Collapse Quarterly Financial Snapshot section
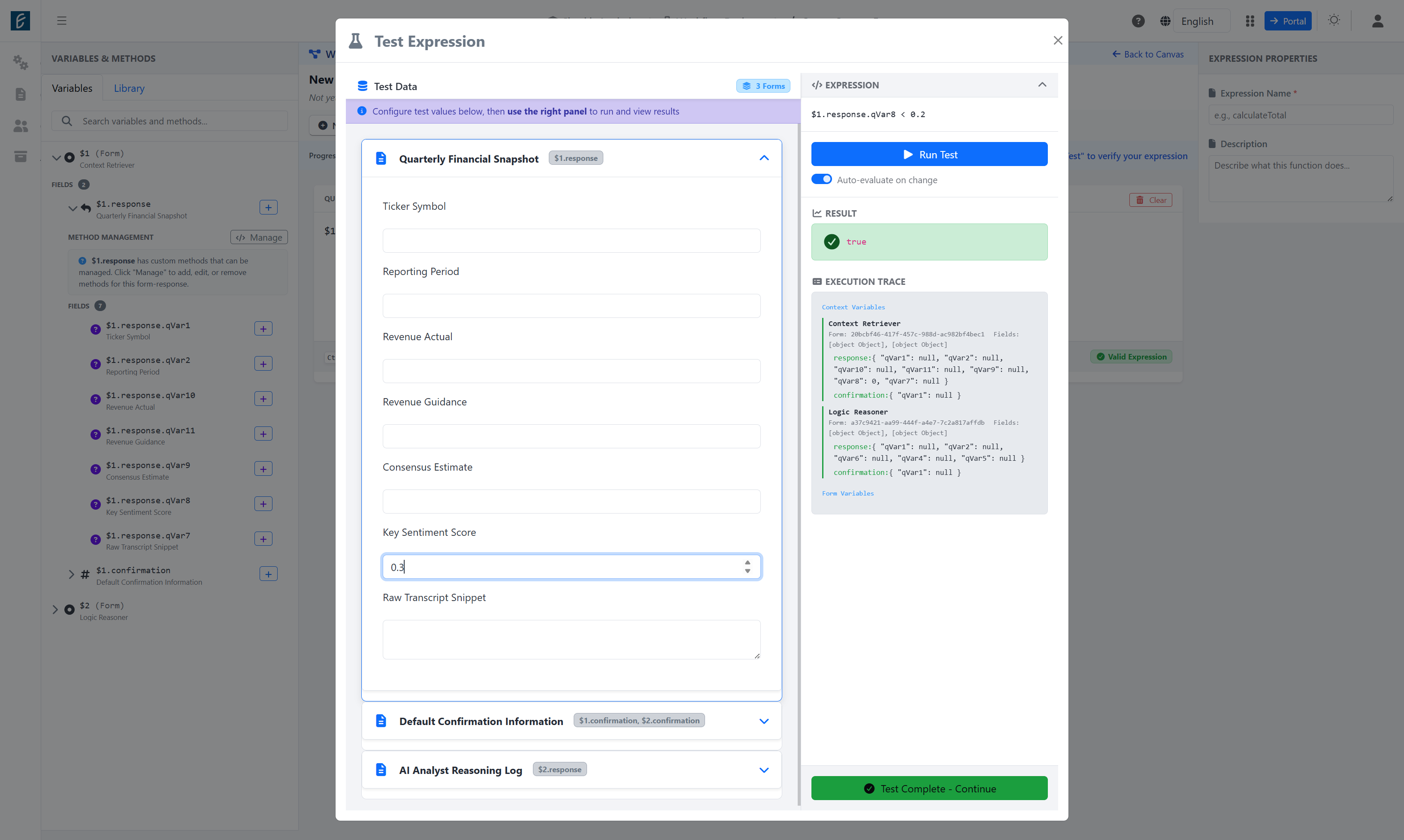Viewport: 1404px width, 840px height. pyautogui.click(x=764, y=158)
